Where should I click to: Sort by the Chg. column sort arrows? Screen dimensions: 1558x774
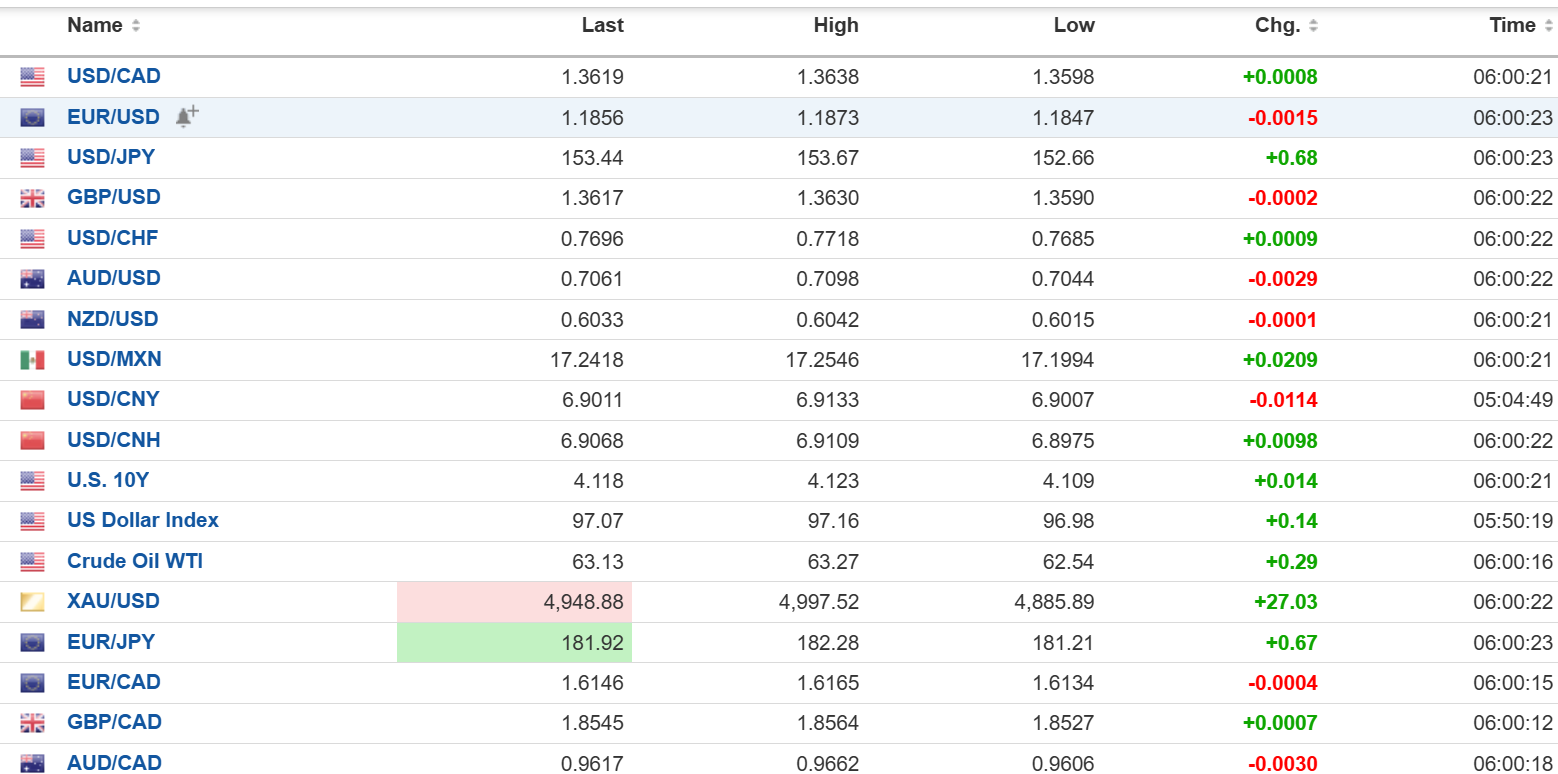1313,26
